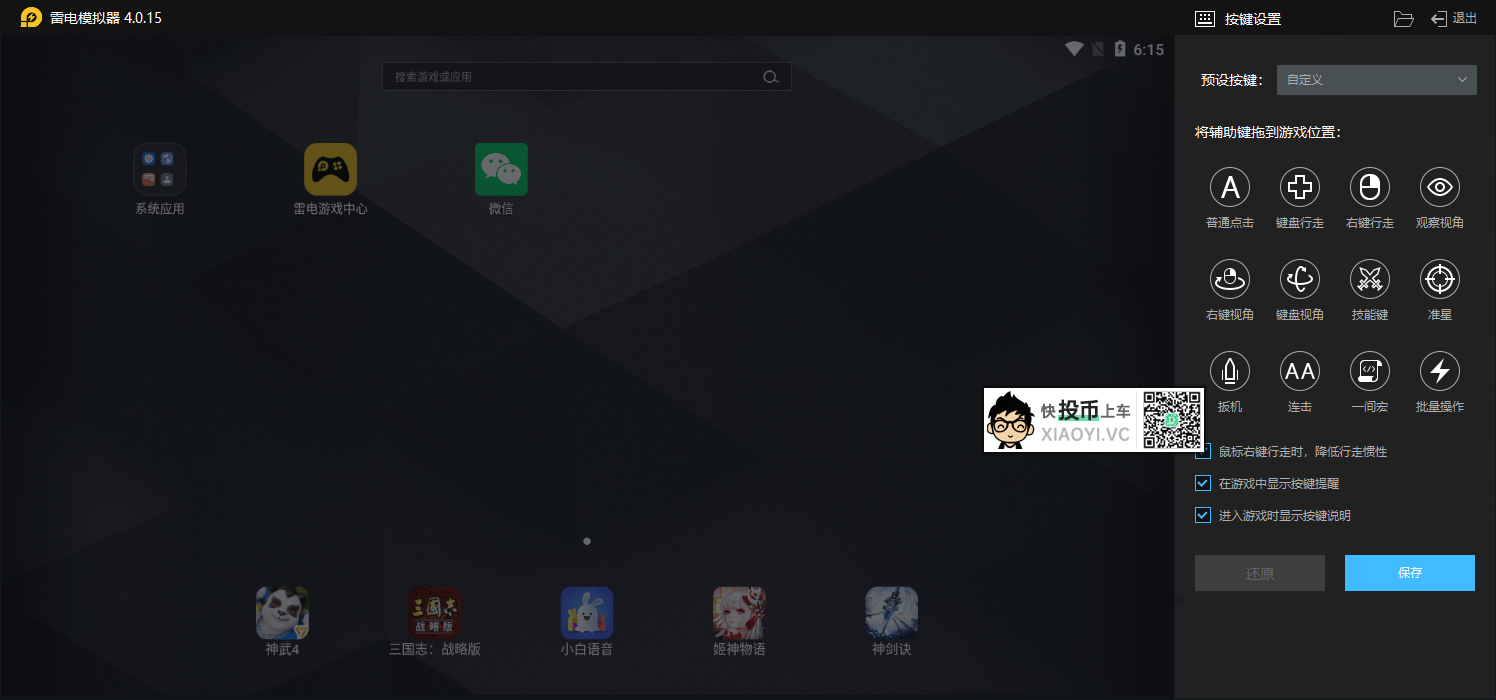
Task: Launch the 神武4 game
Action: (282, 612)
